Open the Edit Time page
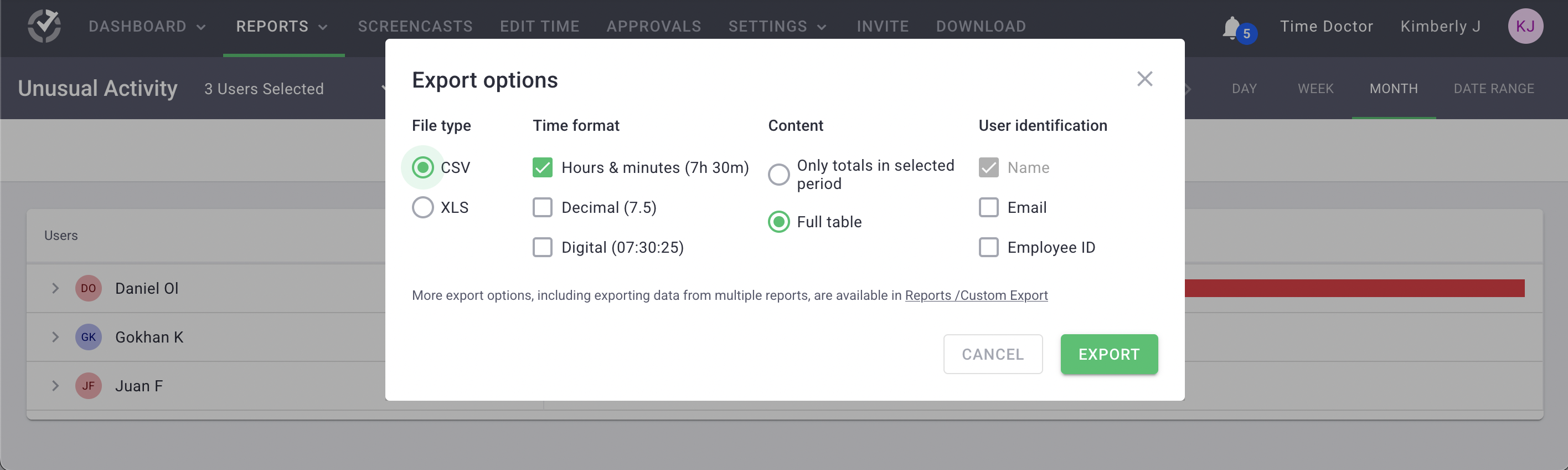The image size is (1568, 470). pyautogui.click(x=539, y=26)
